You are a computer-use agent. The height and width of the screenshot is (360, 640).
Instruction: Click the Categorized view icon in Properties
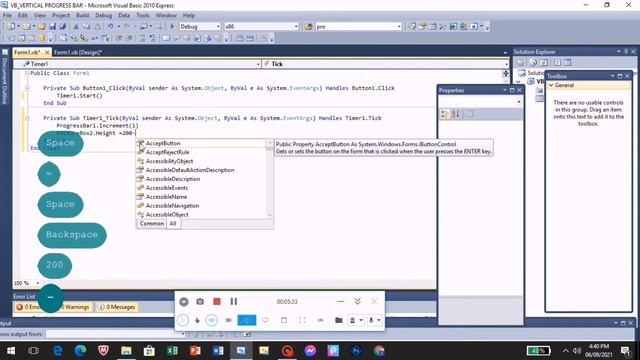445,114
